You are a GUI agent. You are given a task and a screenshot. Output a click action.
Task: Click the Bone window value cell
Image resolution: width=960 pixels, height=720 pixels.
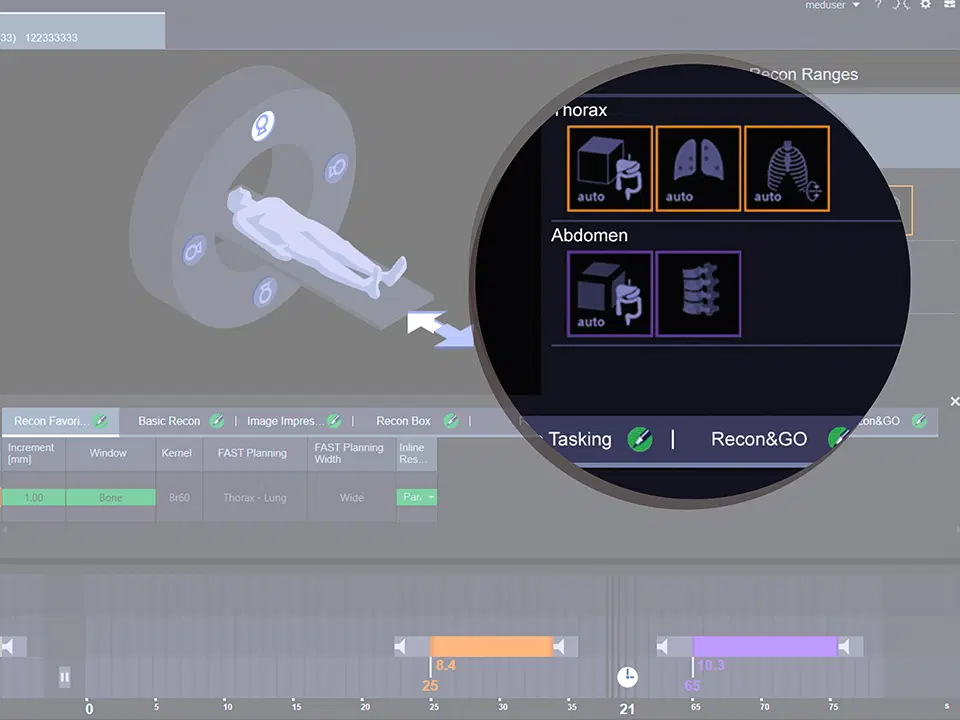(110, 497)
